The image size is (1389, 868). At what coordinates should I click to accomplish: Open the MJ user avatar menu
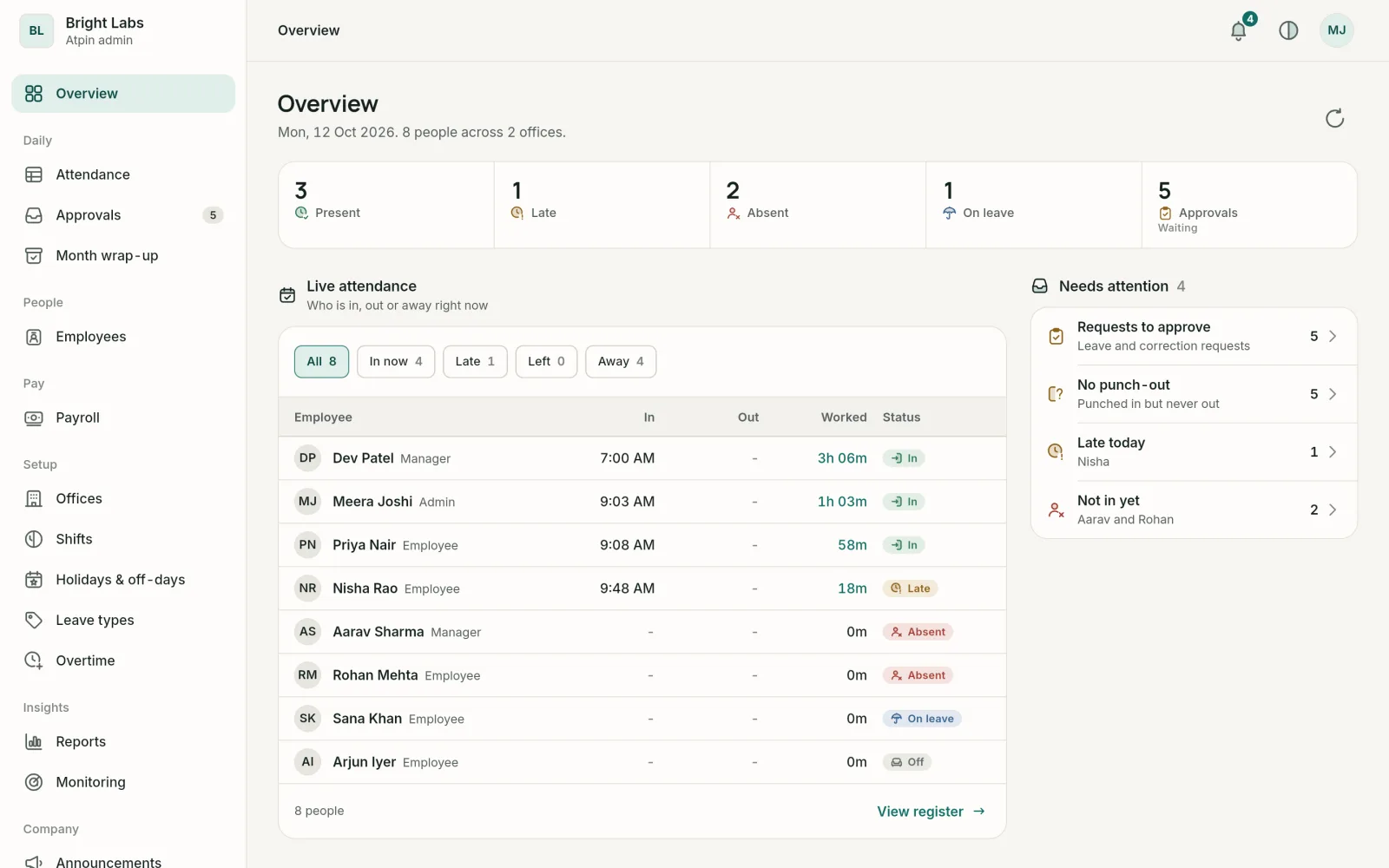tap(1336, 30)
